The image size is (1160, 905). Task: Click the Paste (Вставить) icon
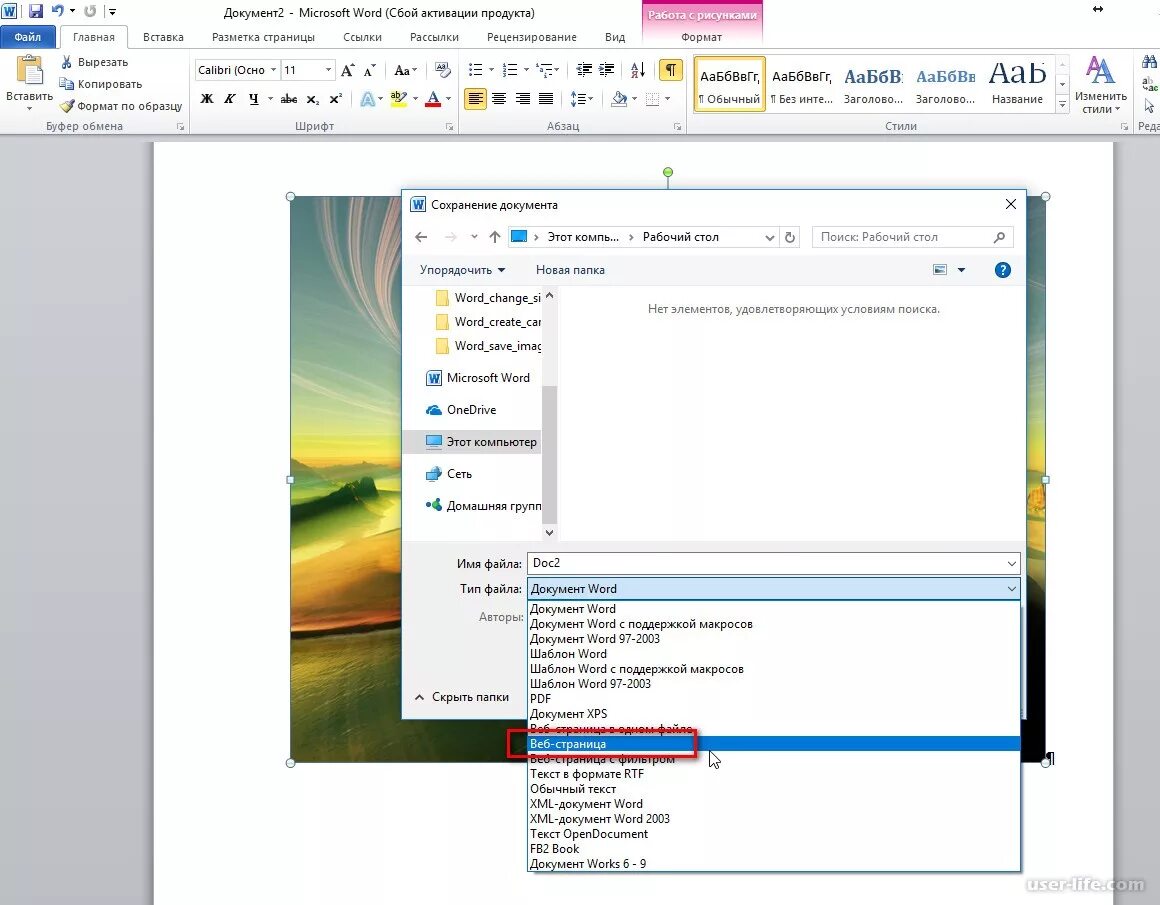coord(30,73)
